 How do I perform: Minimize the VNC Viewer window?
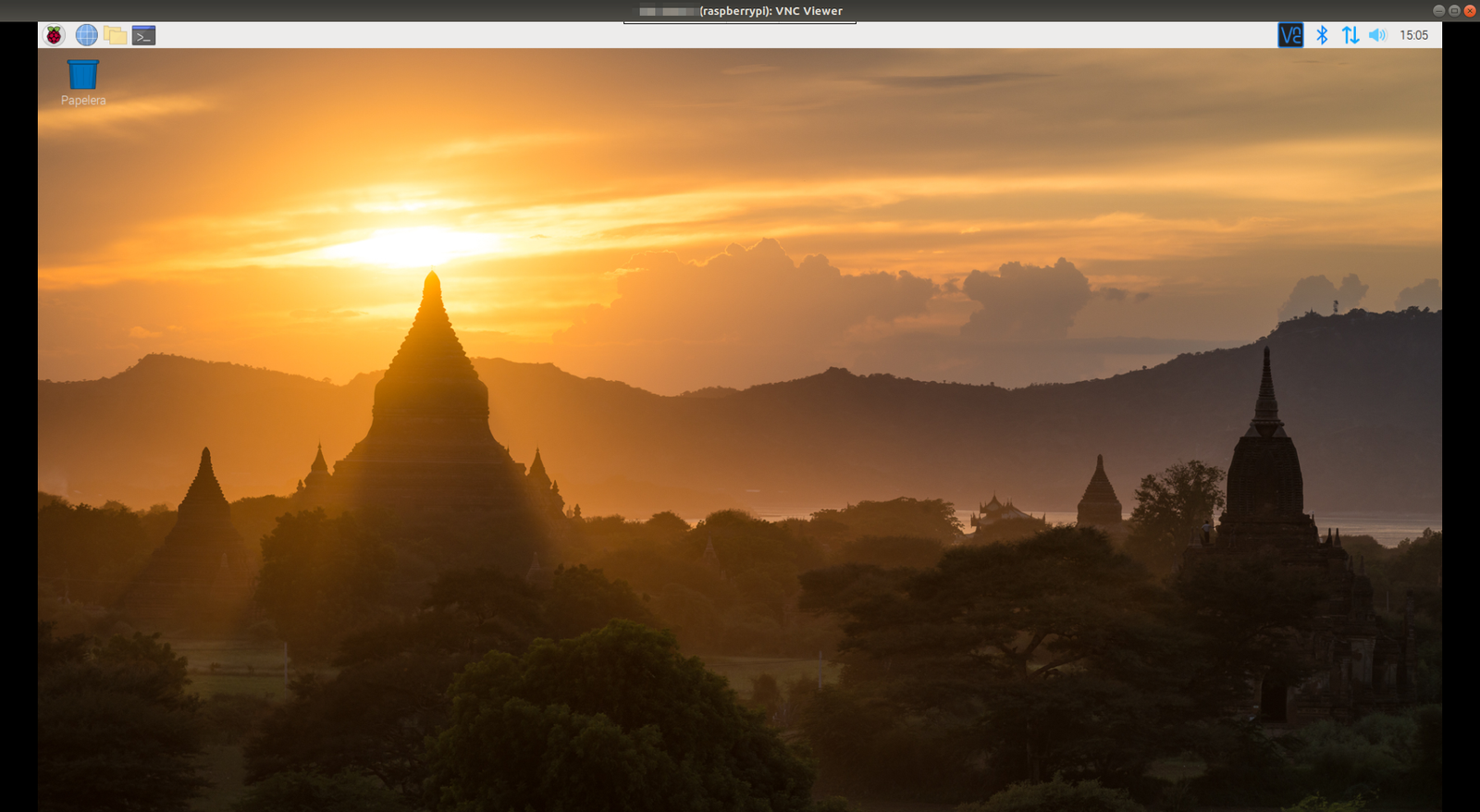[x=1438, y=11]
